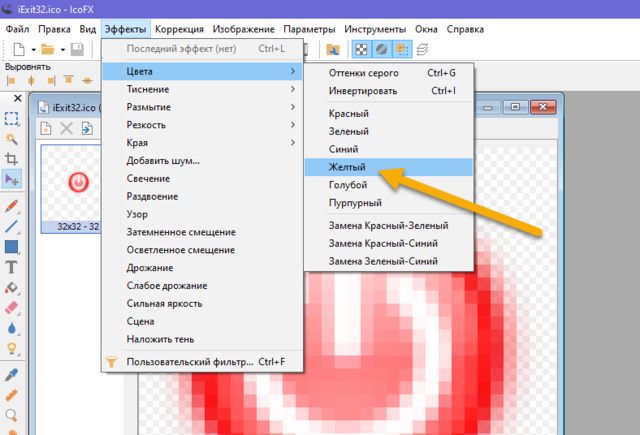
Task: Select the light bulb dodge tool
Action: pos(11,348)
